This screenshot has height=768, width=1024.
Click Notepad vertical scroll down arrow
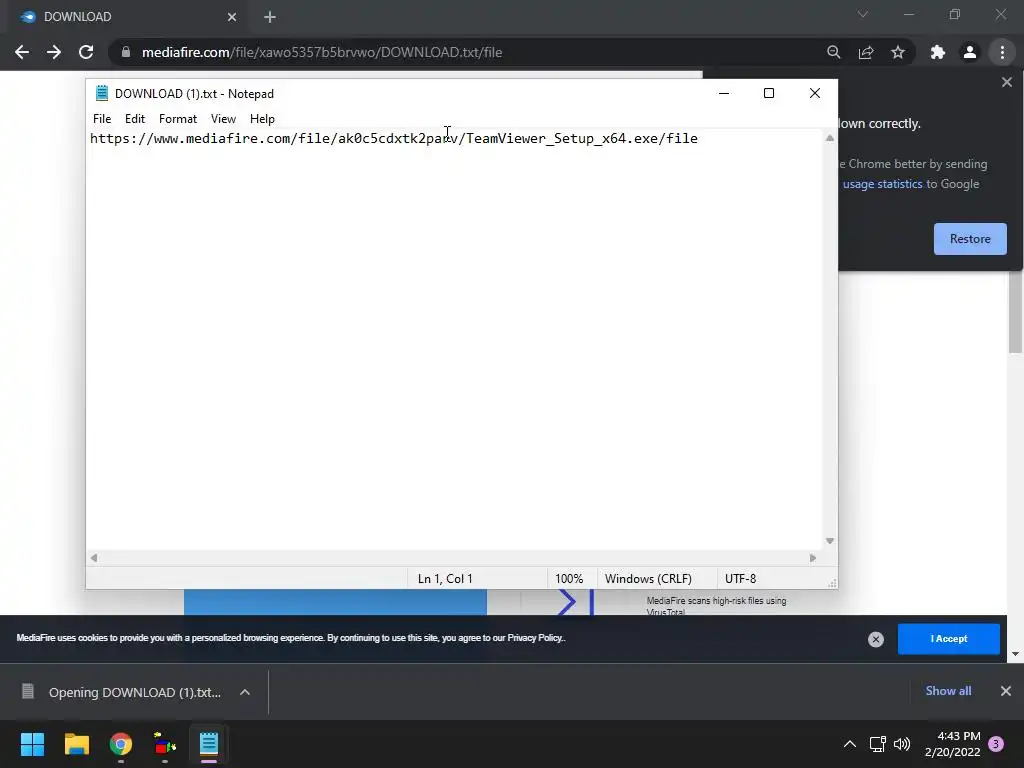tap(829, 541)
